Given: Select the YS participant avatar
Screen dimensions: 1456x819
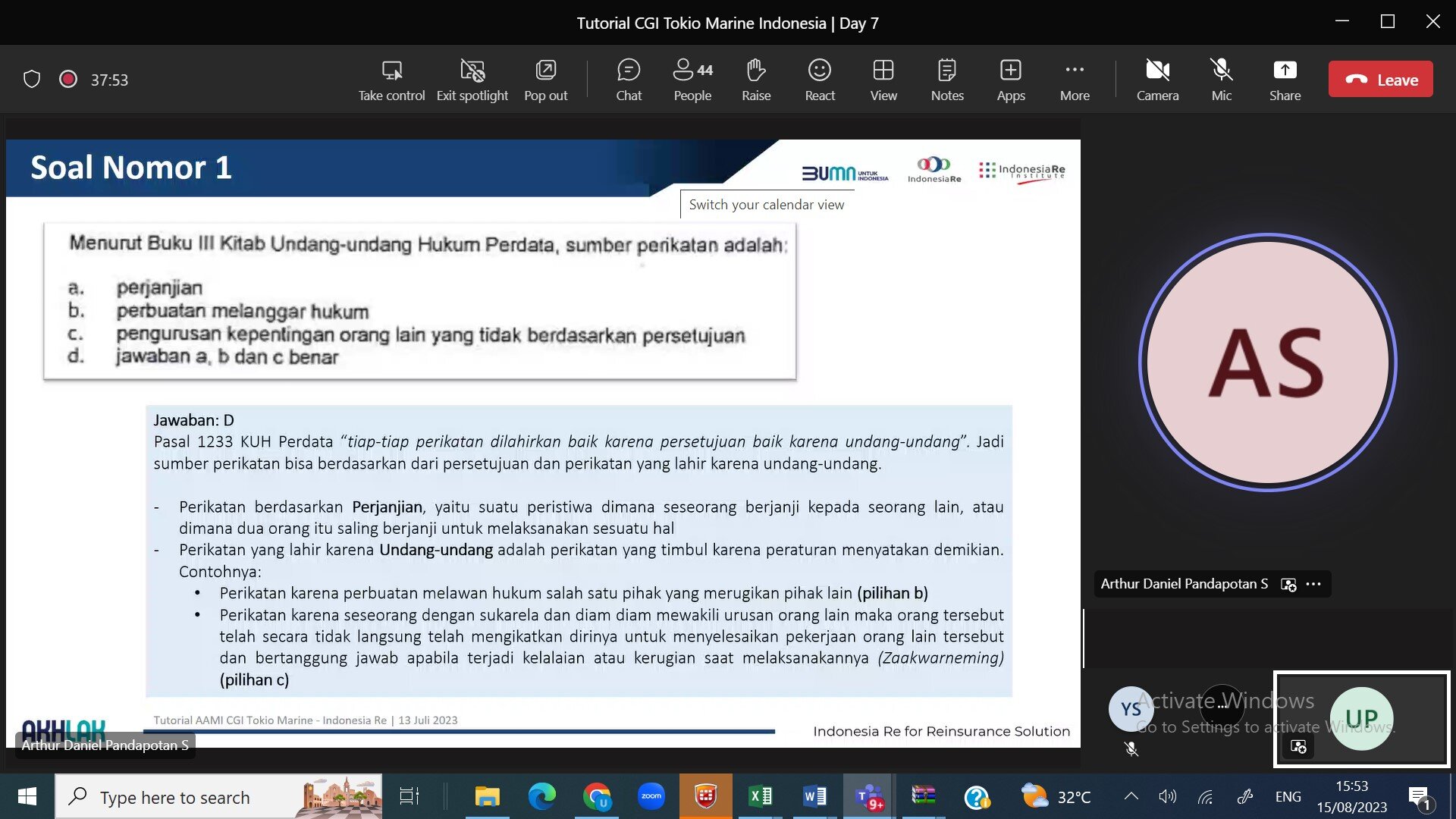Looking at the screenshot, I should 1131,709.
